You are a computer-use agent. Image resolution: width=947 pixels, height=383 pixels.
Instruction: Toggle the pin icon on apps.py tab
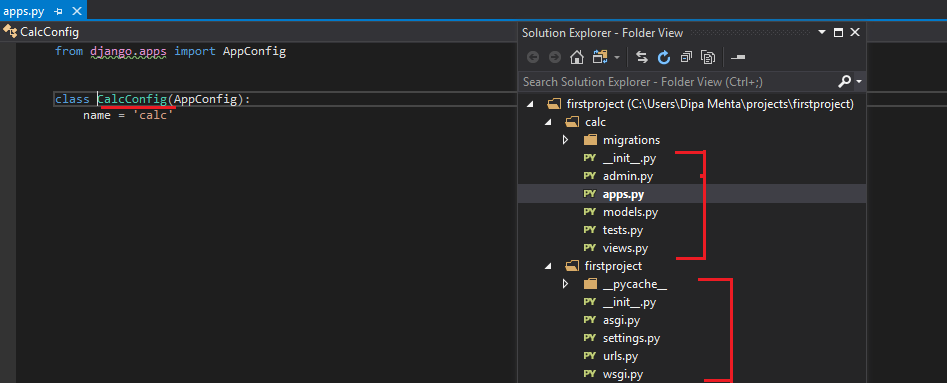click(59, 11)
